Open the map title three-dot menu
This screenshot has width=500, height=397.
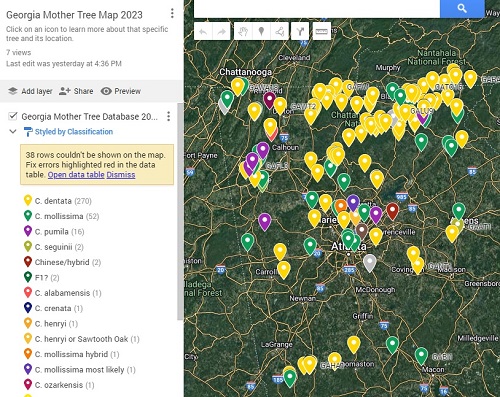point(172,13)
